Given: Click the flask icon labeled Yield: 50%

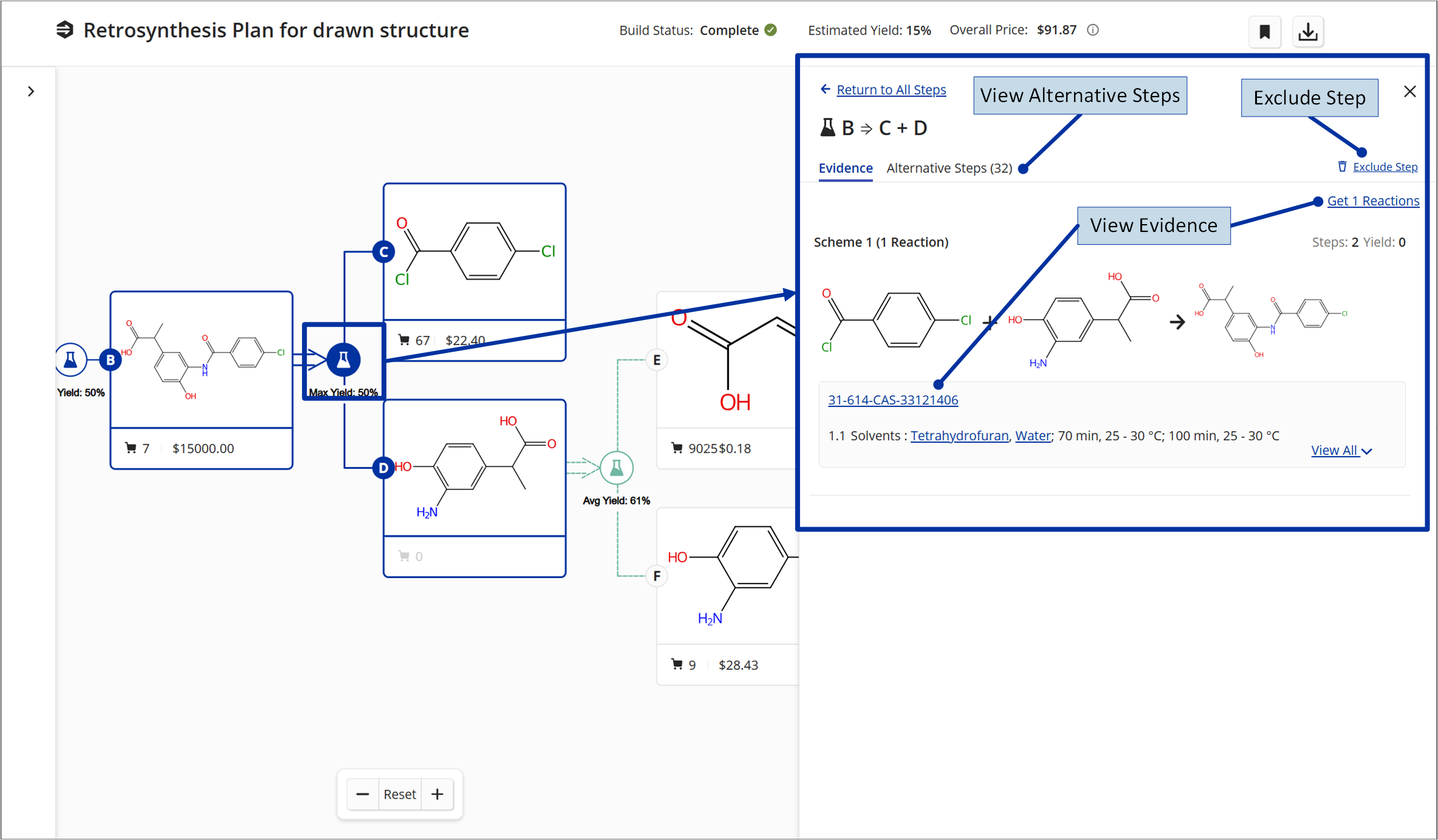Looking at the screenshot, I should pos(70,360).
